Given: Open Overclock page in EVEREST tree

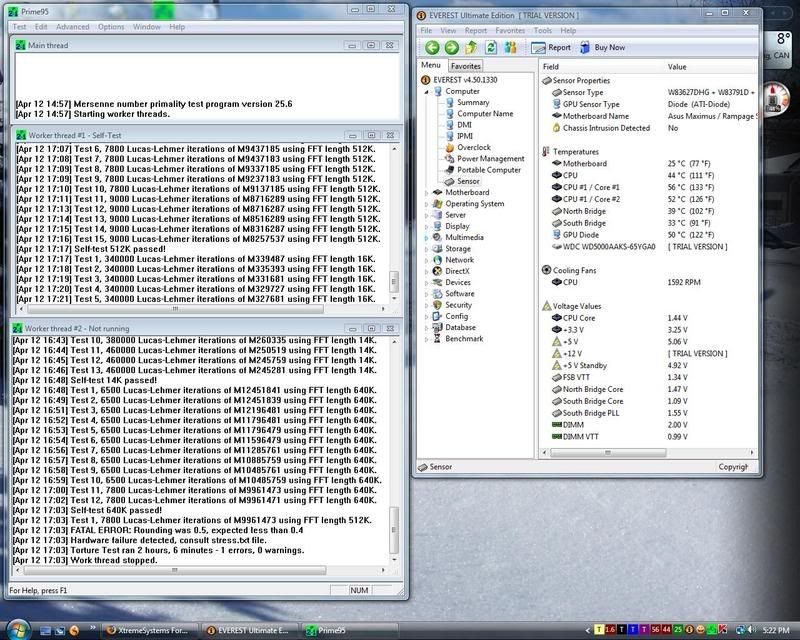Looking at the screenshot, I should (x=473, y=147).
